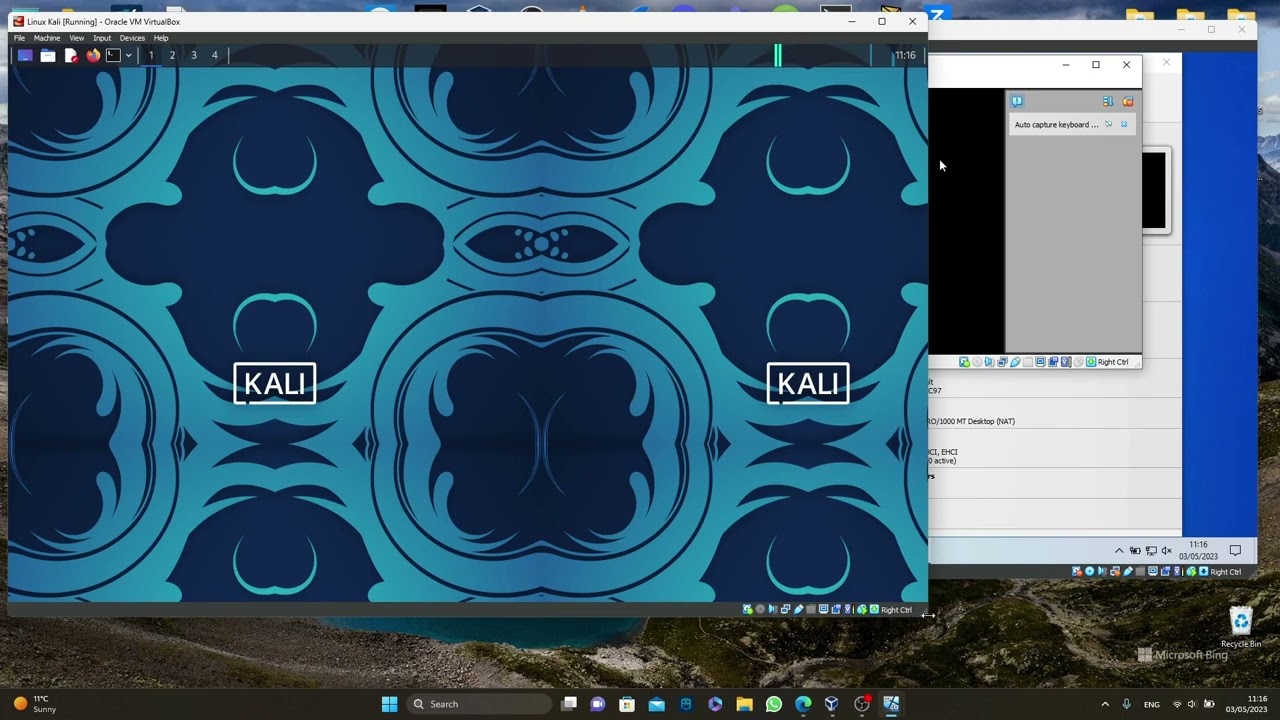Toggle keyboard capture icon in Kali VM status bar
The height and width of the screenshot is (720, 1280).
(x=874, y=609)
